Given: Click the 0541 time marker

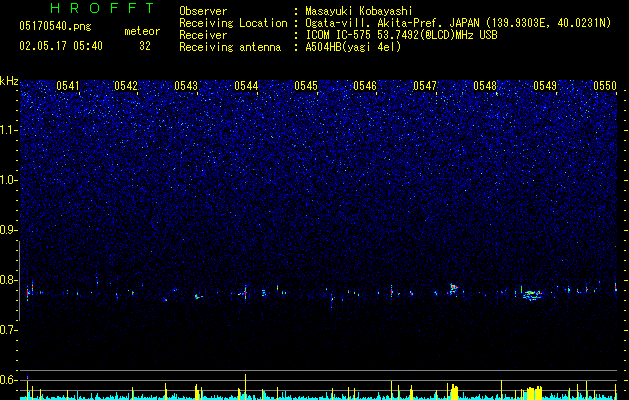Looking at the screenshot, I should 68,86.
